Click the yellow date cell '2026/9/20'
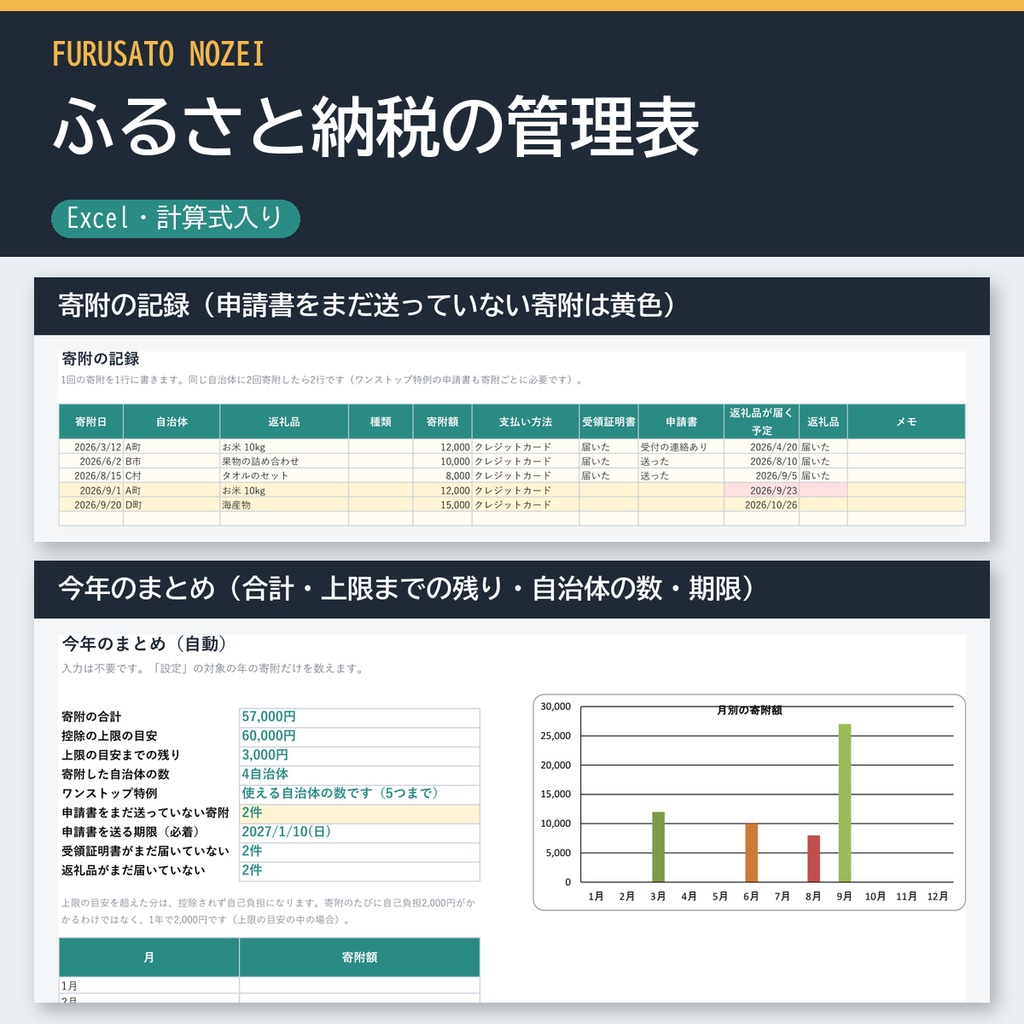 (91, 505)
